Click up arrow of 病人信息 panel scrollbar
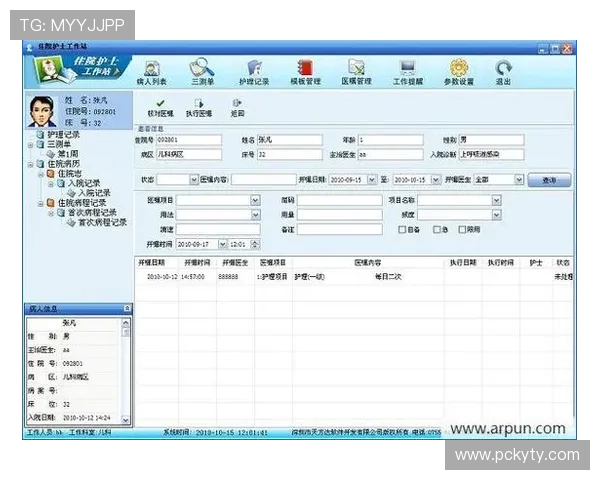This screenshot has width=600, height=480. [126, 323]
